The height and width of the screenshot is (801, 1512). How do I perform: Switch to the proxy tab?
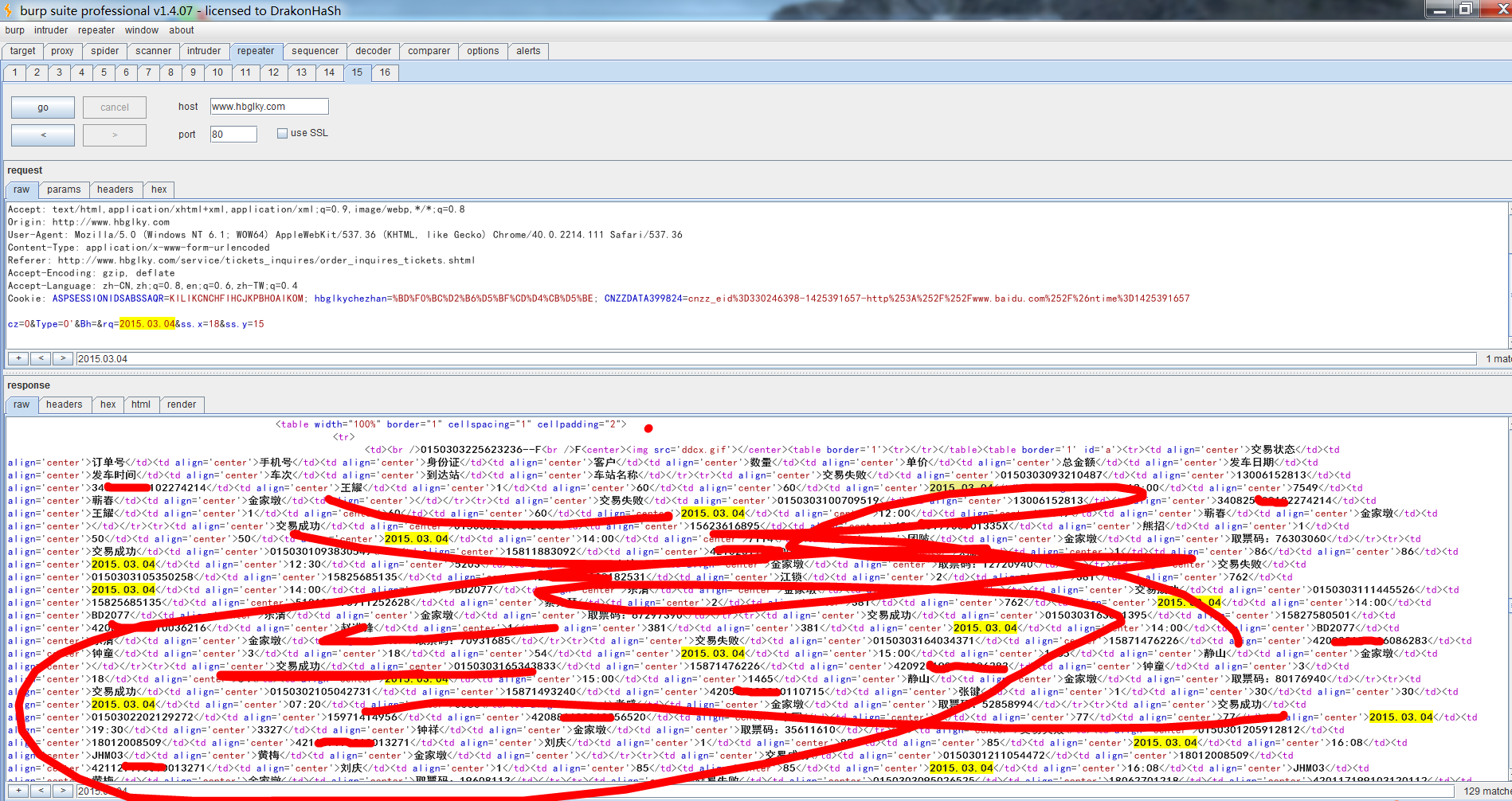62,51
